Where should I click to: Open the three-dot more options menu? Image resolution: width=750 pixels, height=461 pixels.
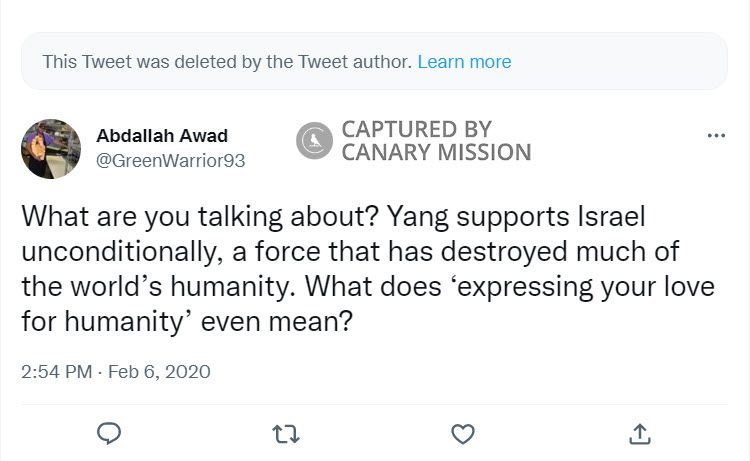click(715, 136)
